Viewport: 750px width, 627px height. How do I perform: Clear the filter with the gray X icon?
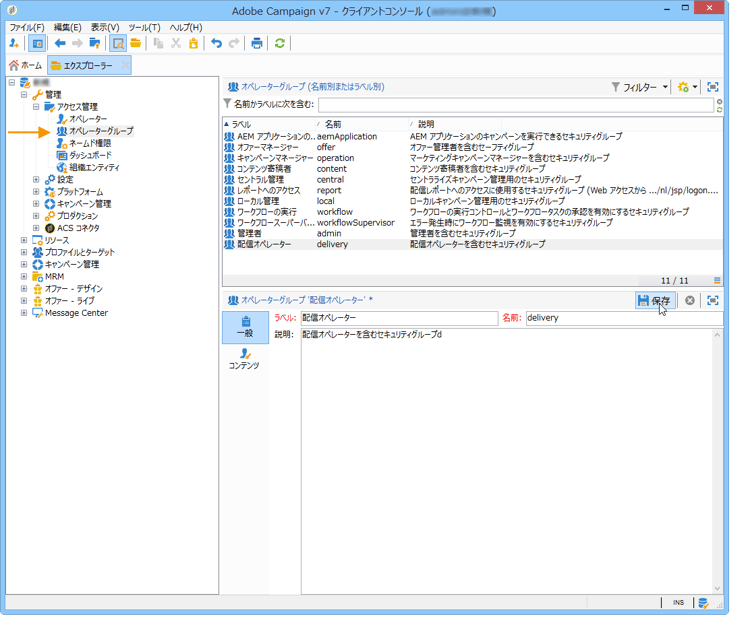coord(719,102)
